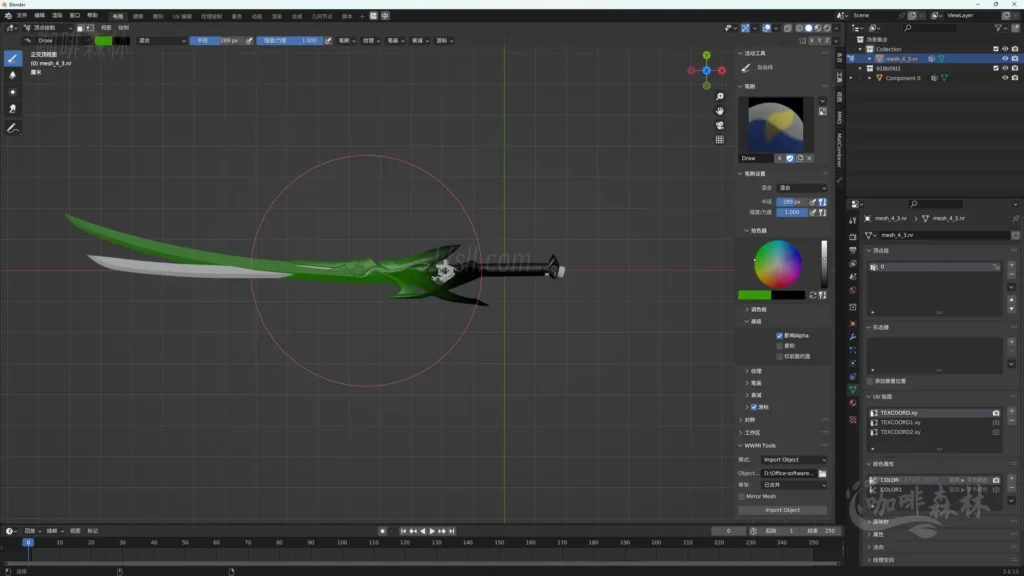Switch to the UV 编辑 workspace tab
Image resolution: width=1024 pixels, height=576 pixels.
(183, 16)
